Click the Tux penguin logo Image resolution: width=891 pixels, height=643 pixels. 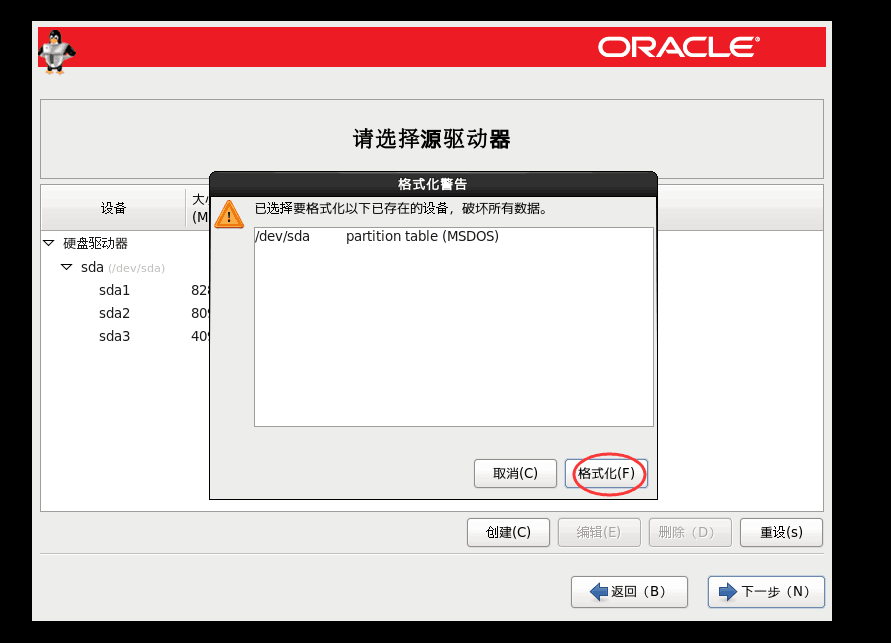click(x=56, y=50)
